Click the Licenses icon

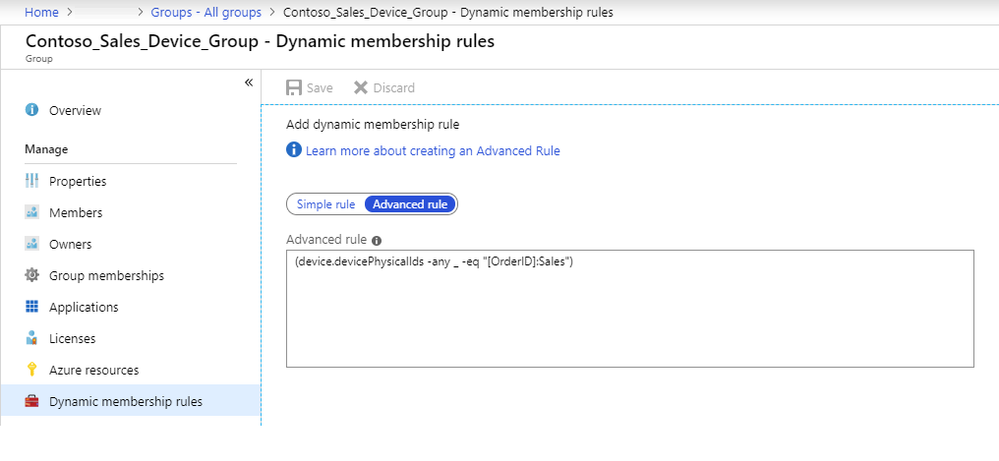[32, 338]
